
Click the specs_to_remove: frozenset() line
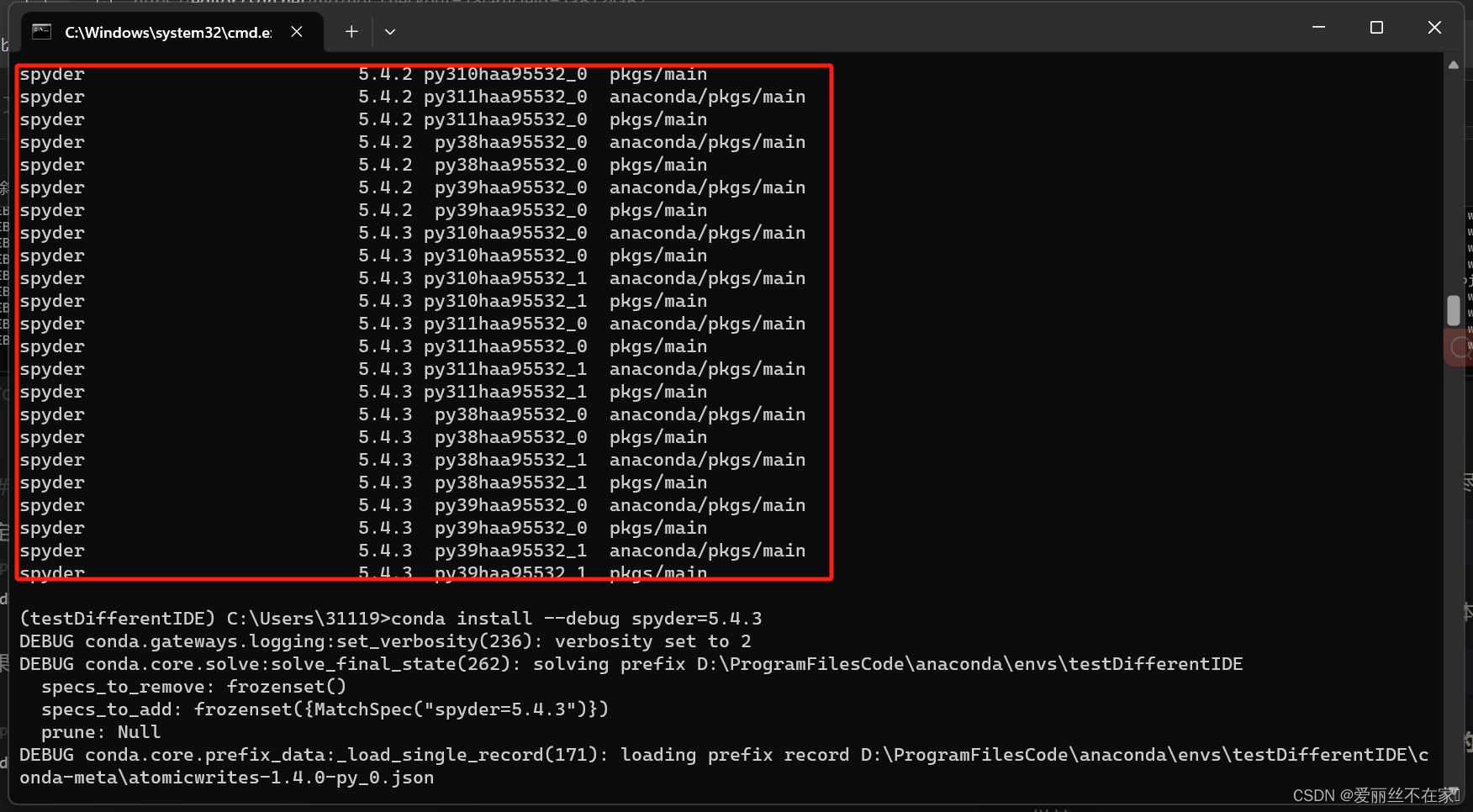[193, 687]
